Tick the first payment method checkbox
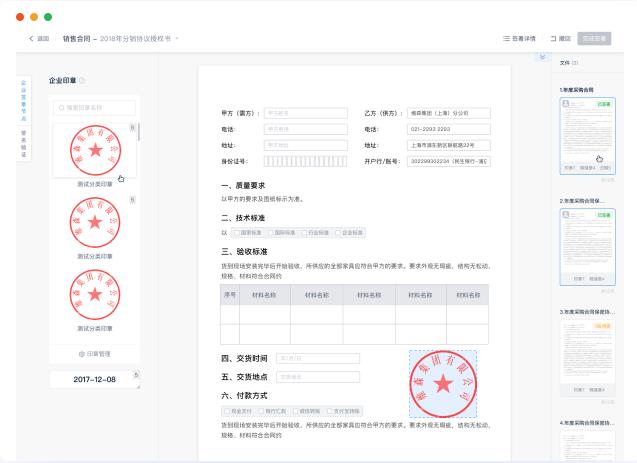This screenshot has width=637, height=463. click(227, 411)
